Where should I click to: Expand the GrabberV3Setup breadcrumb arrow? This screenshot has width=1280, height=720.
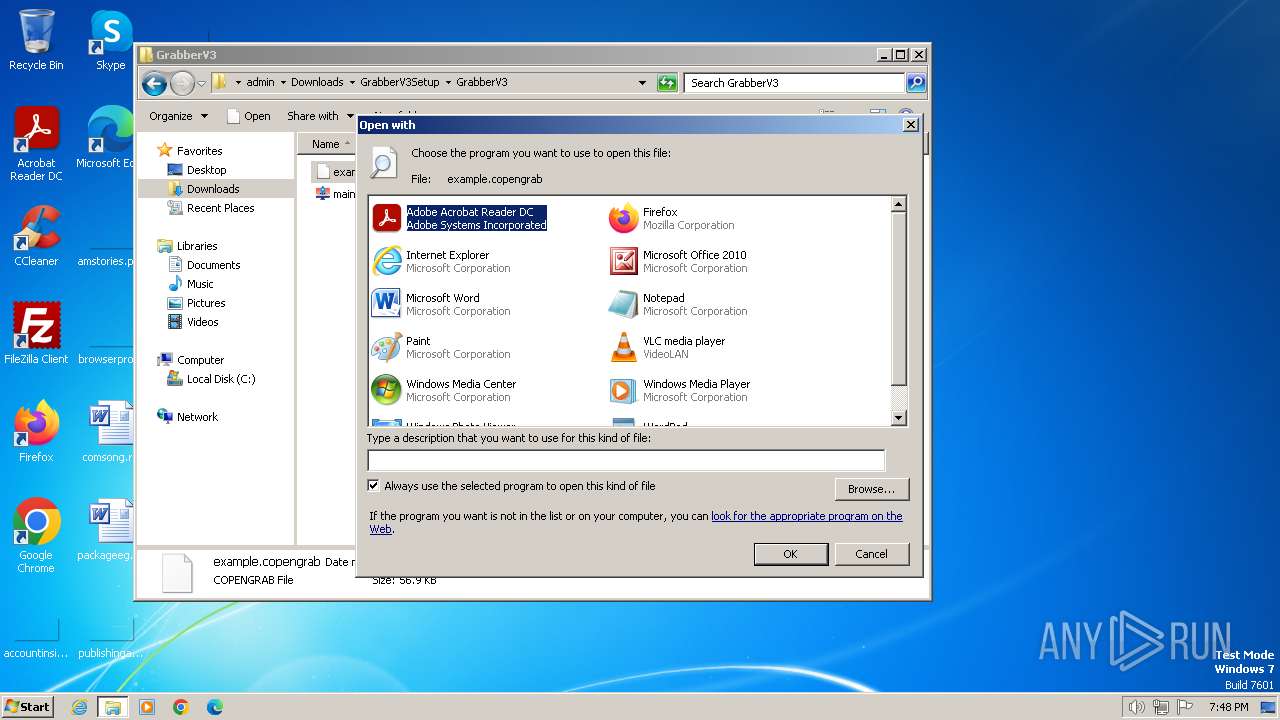pyautogui.click(x=447, y=83)
